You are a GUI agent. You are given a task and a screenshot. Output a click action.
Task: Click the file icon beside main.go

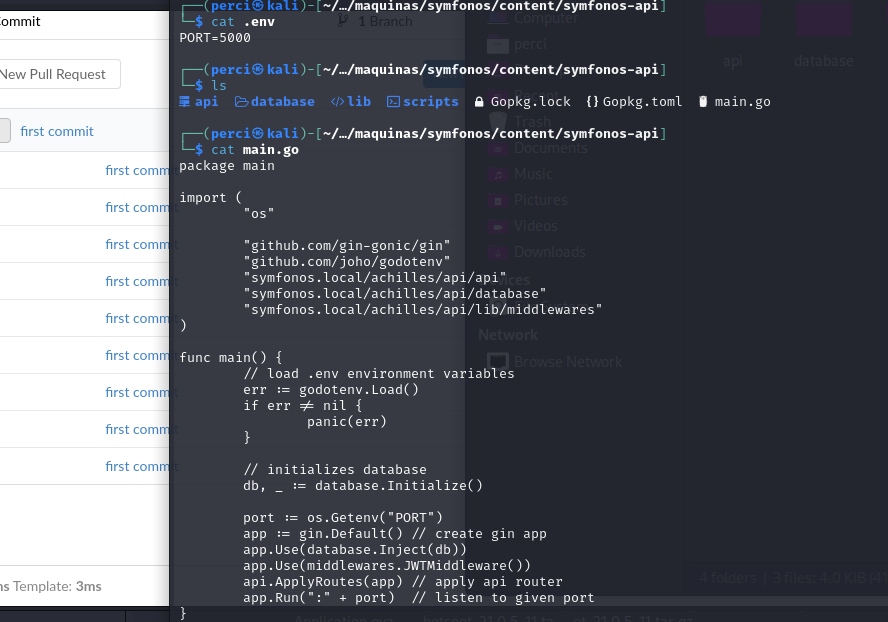(703, 102)
